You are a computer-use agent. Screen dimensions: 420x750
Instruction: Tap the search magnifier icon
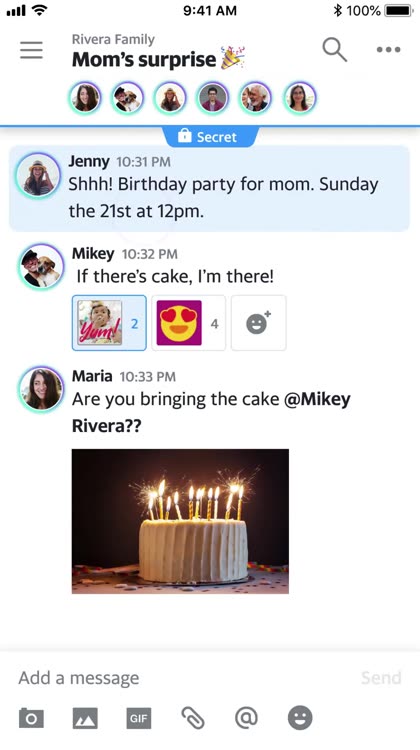pos(334,50)
